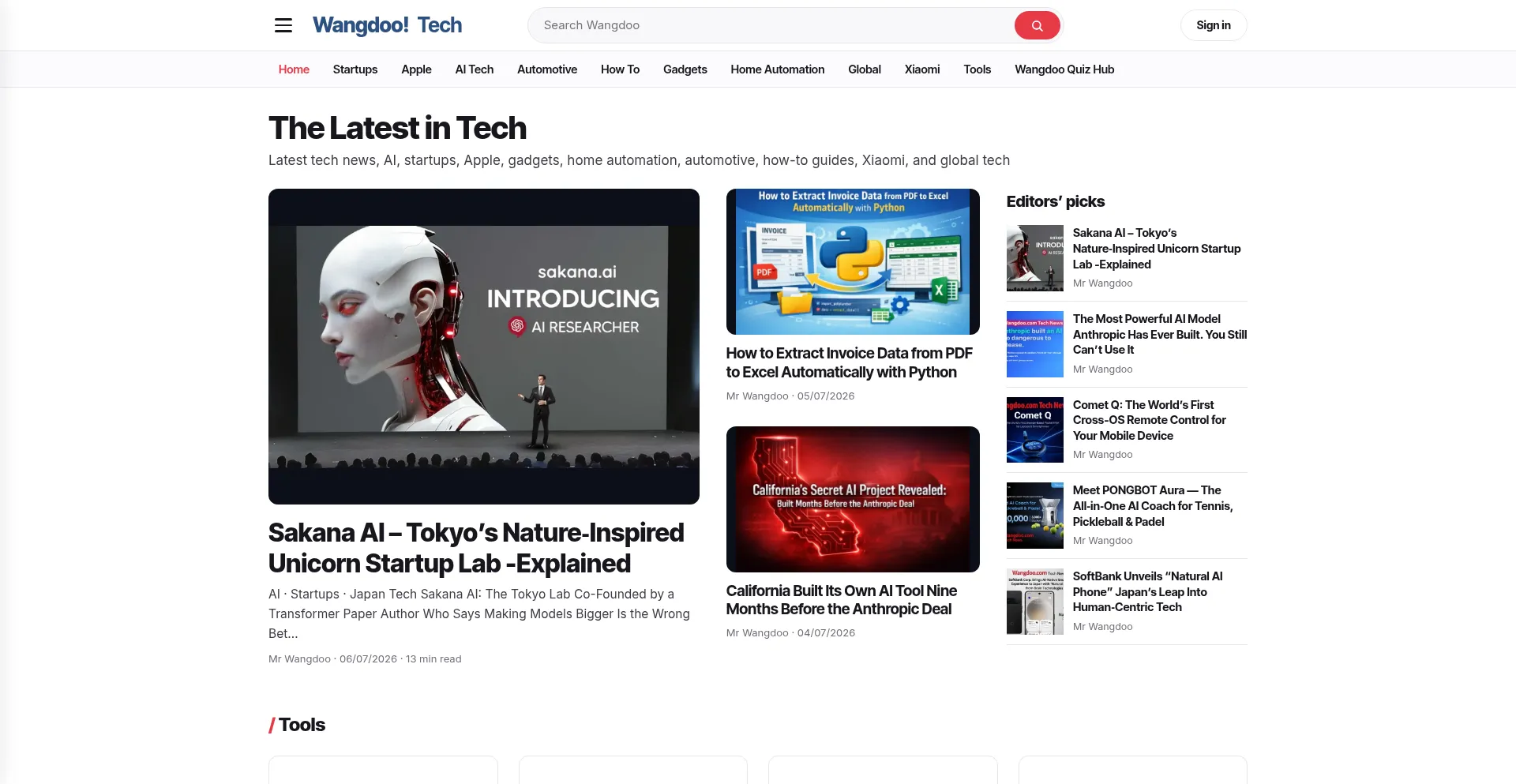1516x784 pixels.
Task: Click the invoice PDF to Excel thumbnail
Action: point(853,261)
